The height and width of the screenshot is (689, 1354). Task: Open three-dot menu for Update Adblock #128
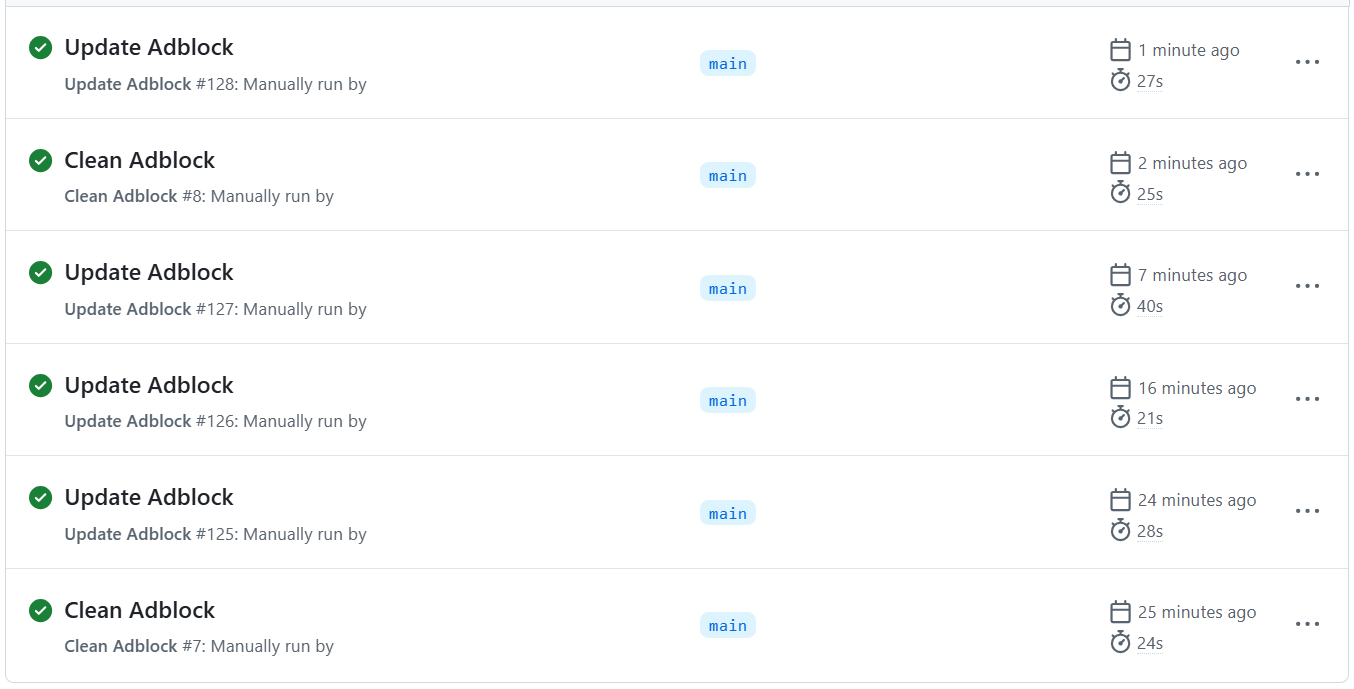click(x=1307, y=62)
